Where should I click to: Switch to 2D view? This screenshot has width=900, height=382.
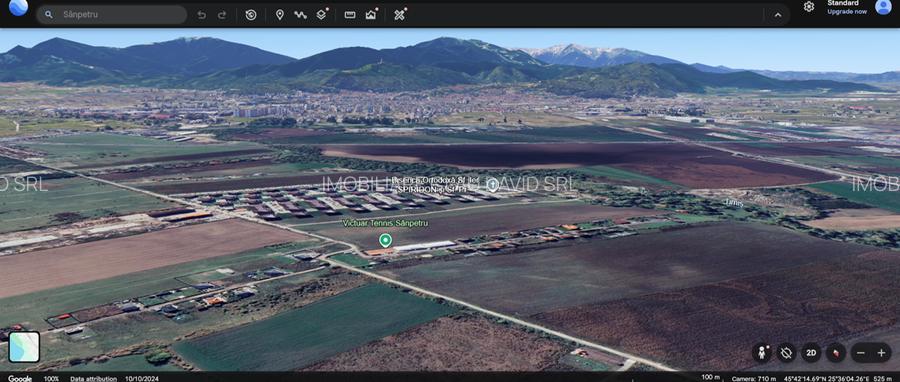(811, 353)
